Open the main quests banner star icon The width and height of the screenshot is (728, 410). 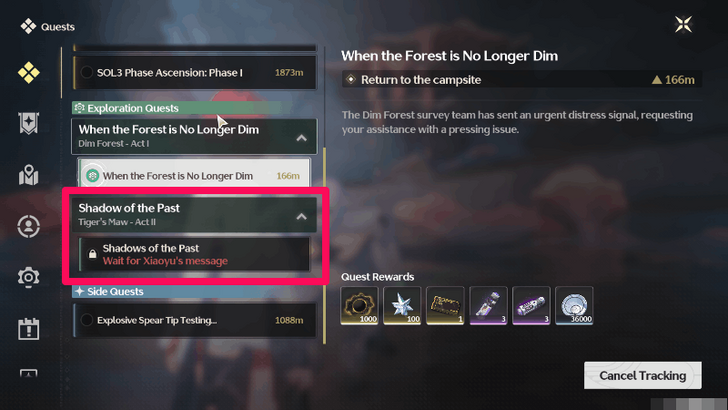28,124
